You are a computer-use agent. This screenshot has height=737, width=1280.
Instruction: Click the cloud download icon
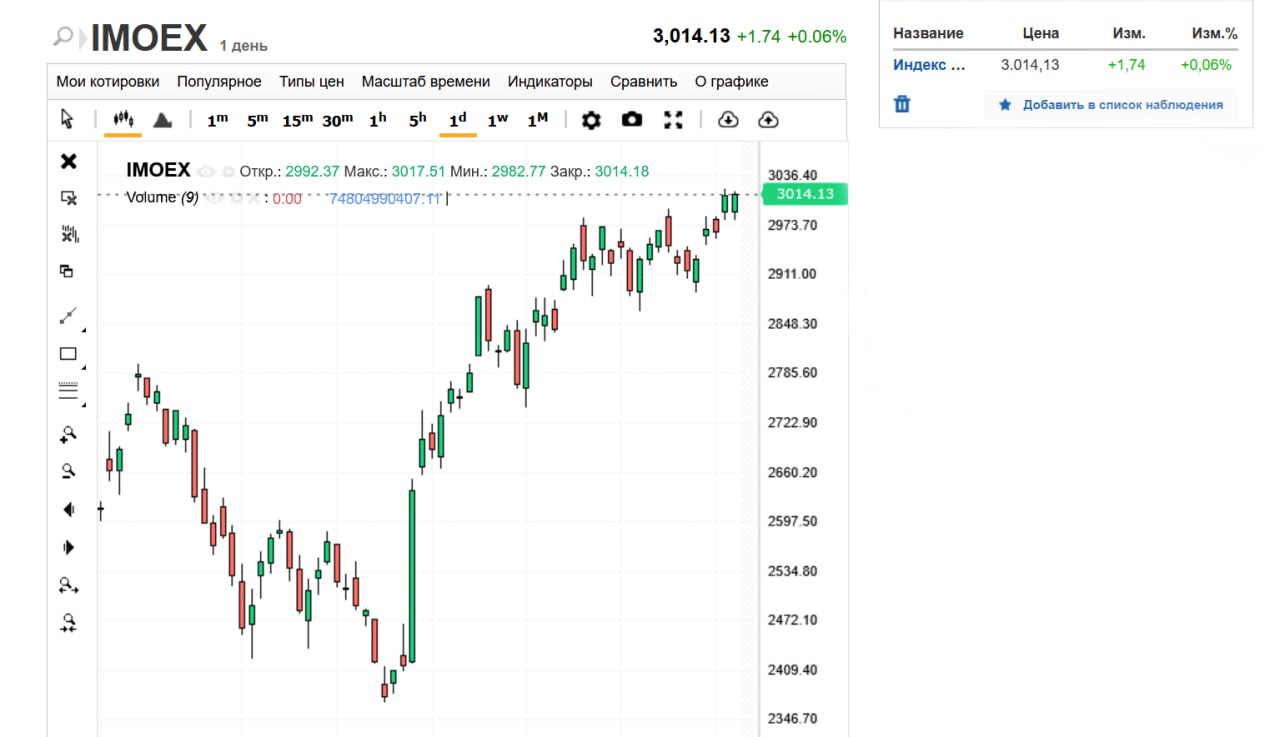(728, 120)
